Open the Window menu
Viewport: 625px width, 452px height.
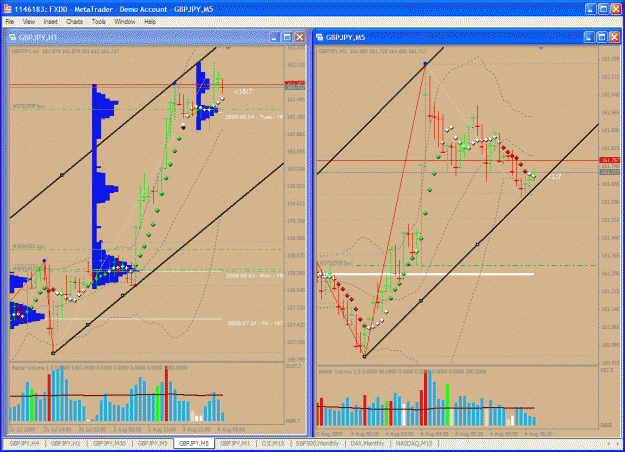(125, 22)
